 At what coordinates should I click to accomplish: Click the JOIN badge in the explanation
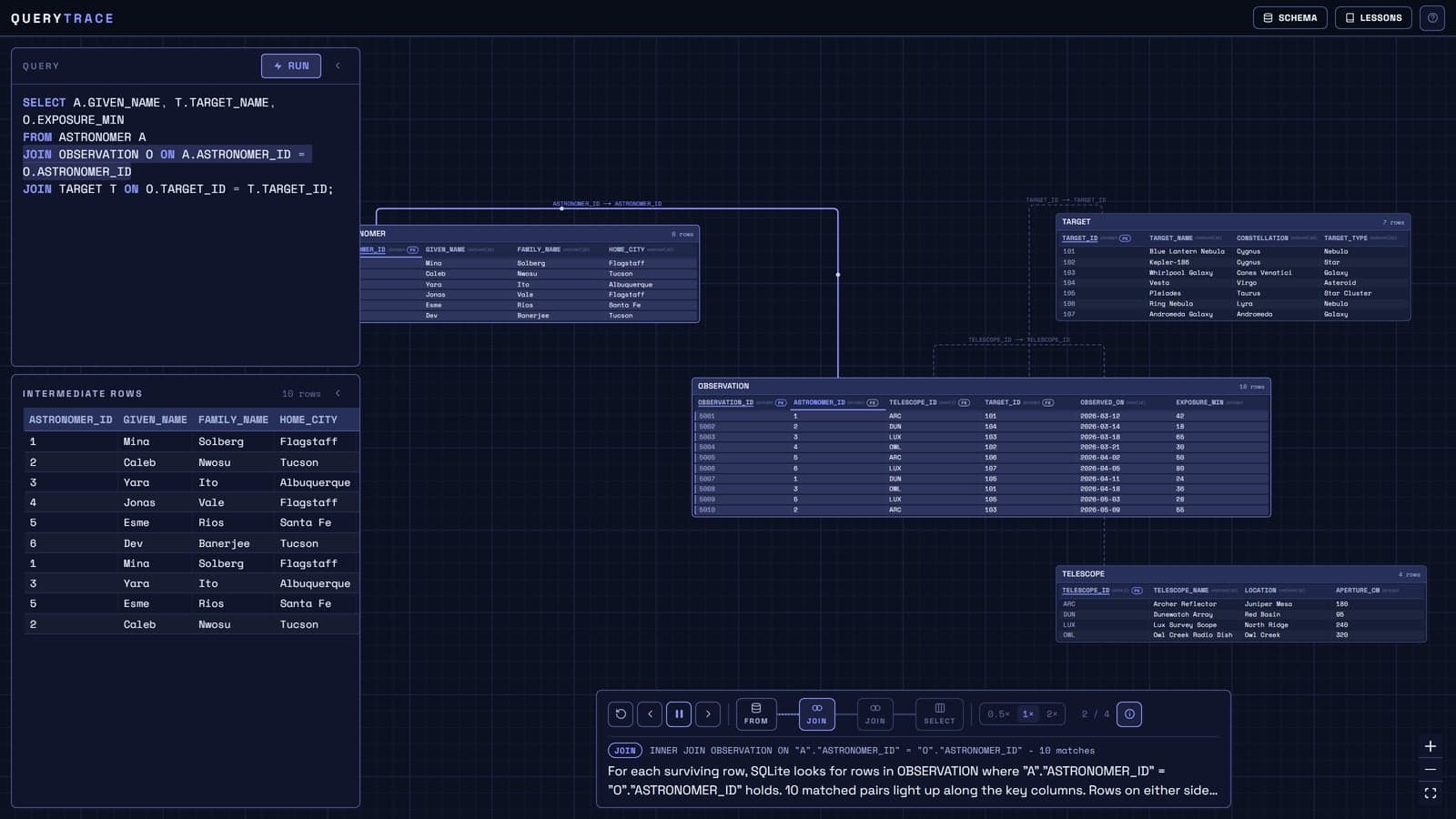[x=625, y=751]
